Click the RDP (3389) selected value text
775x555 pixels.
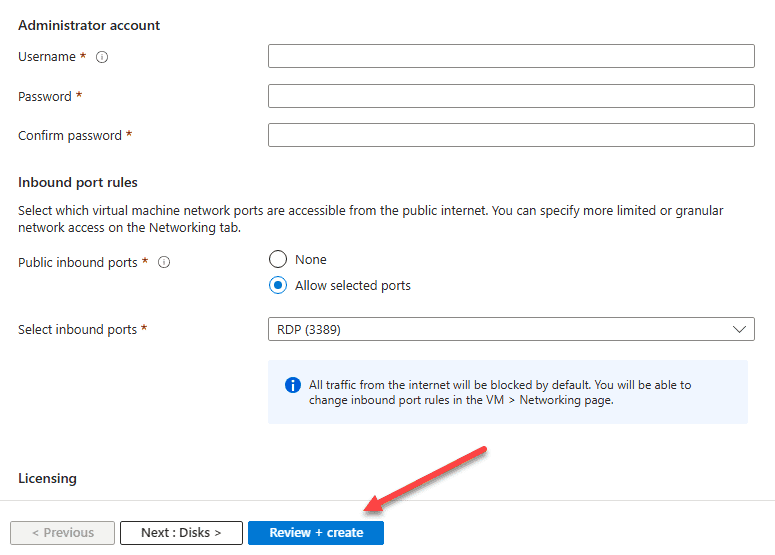pos(309,330)
